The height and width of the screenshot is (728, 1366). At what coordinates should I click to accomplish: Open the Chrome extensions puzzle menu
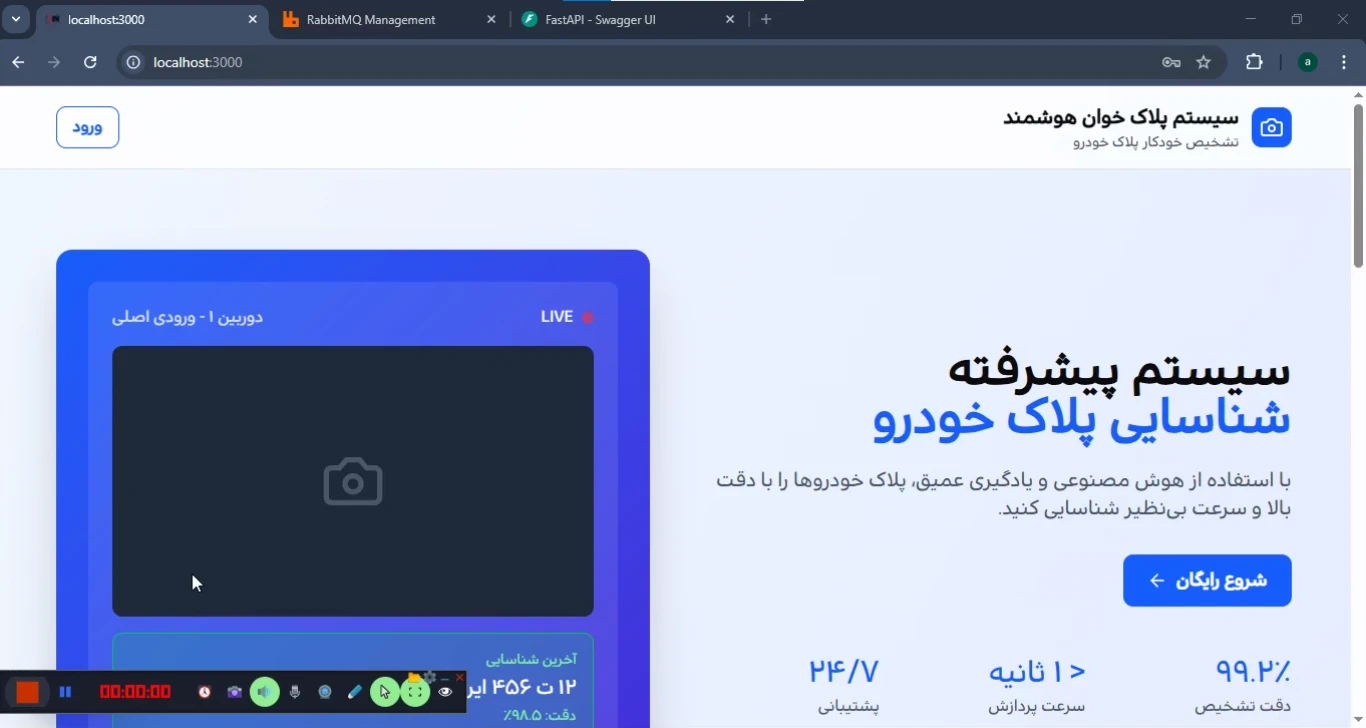coord(1254,62)
